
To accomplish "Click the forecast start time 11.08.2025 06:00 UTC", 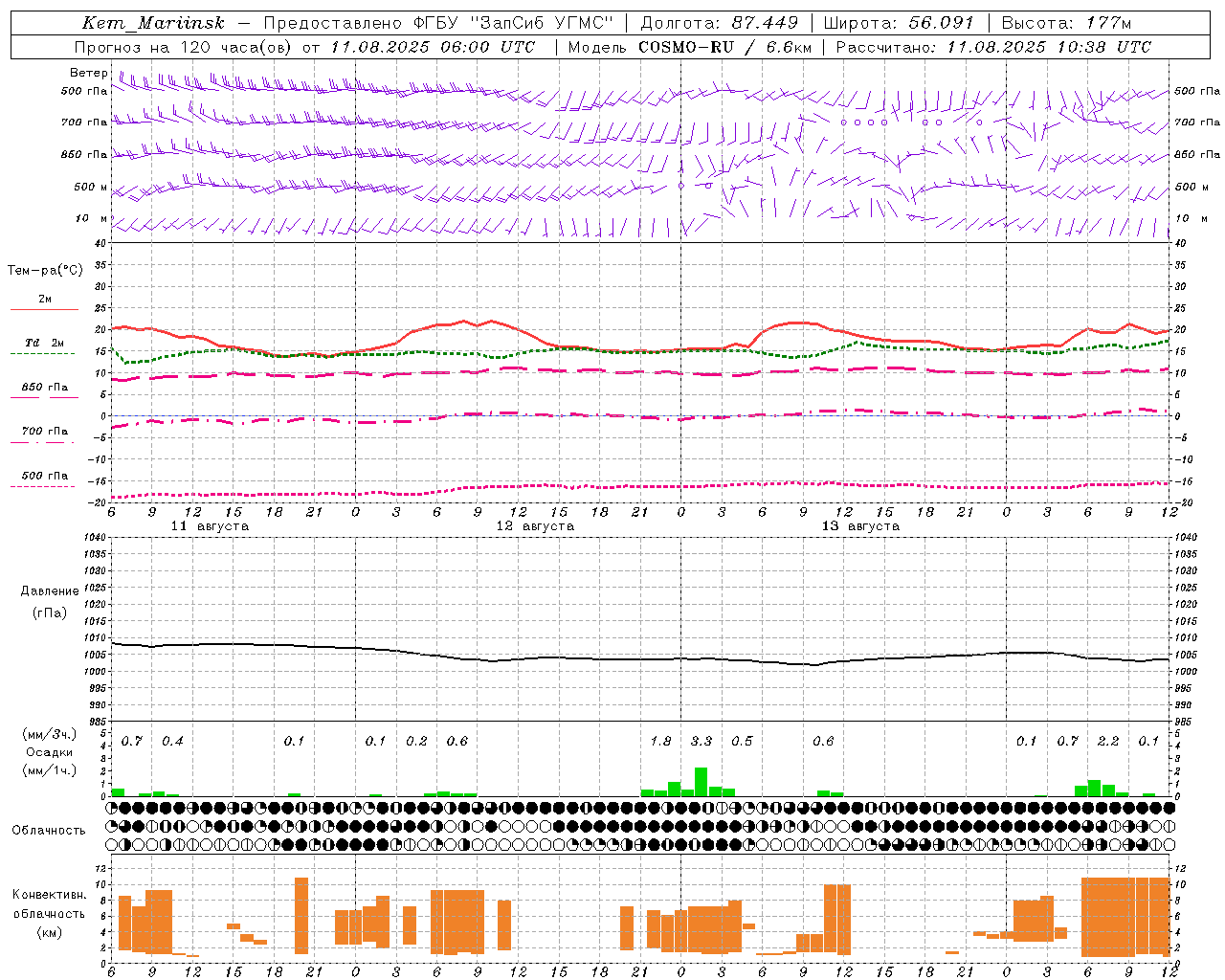I will (433, 47).
